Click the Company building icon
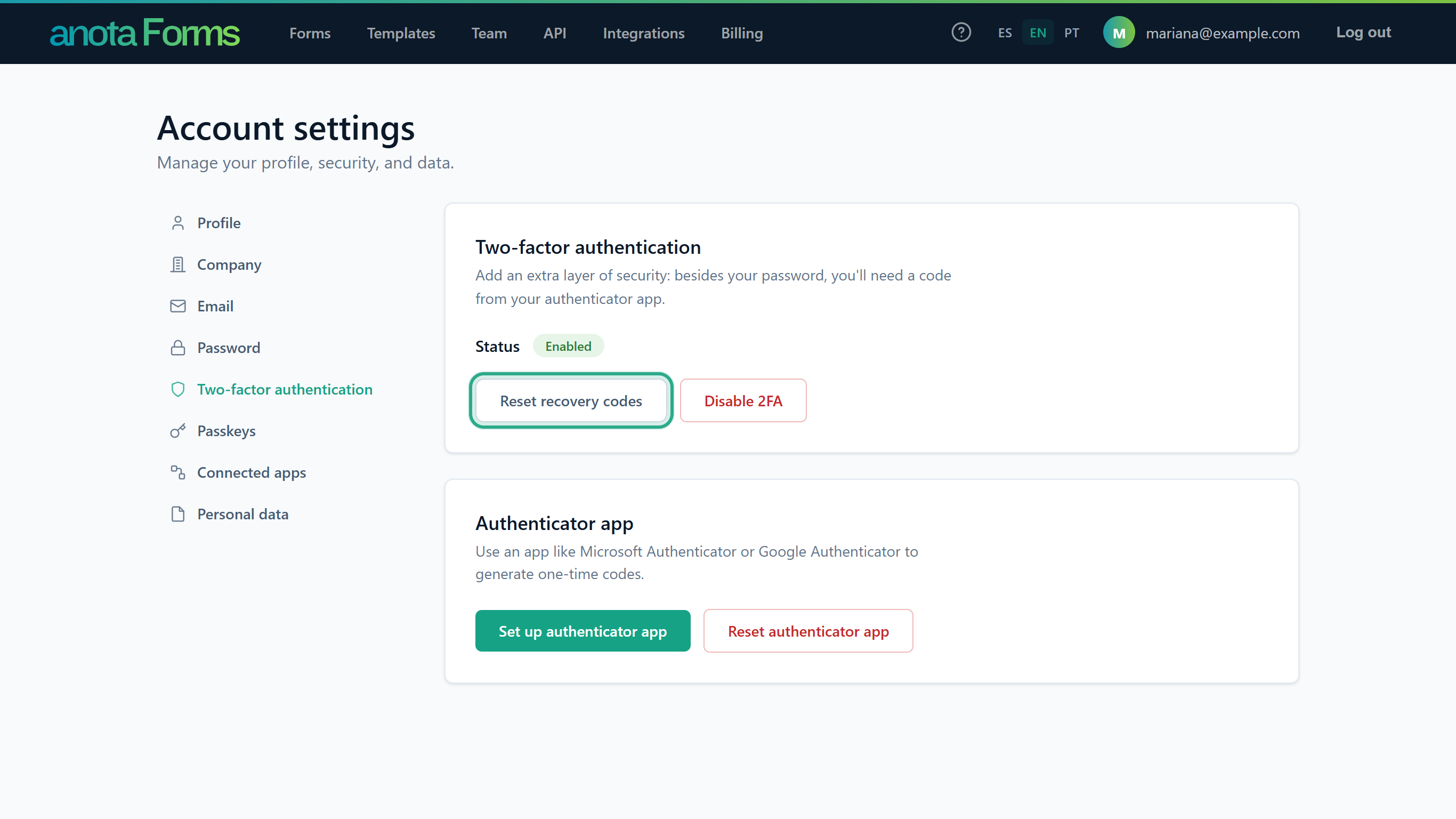Screen dimensions: 1456x819 point(177,264)
